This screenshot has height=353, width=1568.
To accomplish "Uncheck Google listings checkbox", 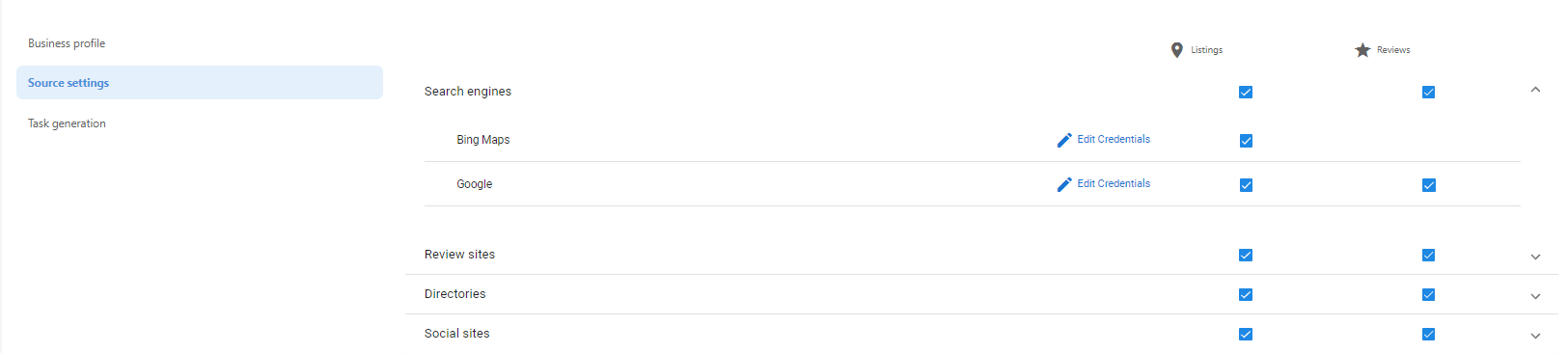I will point(1246,185).
